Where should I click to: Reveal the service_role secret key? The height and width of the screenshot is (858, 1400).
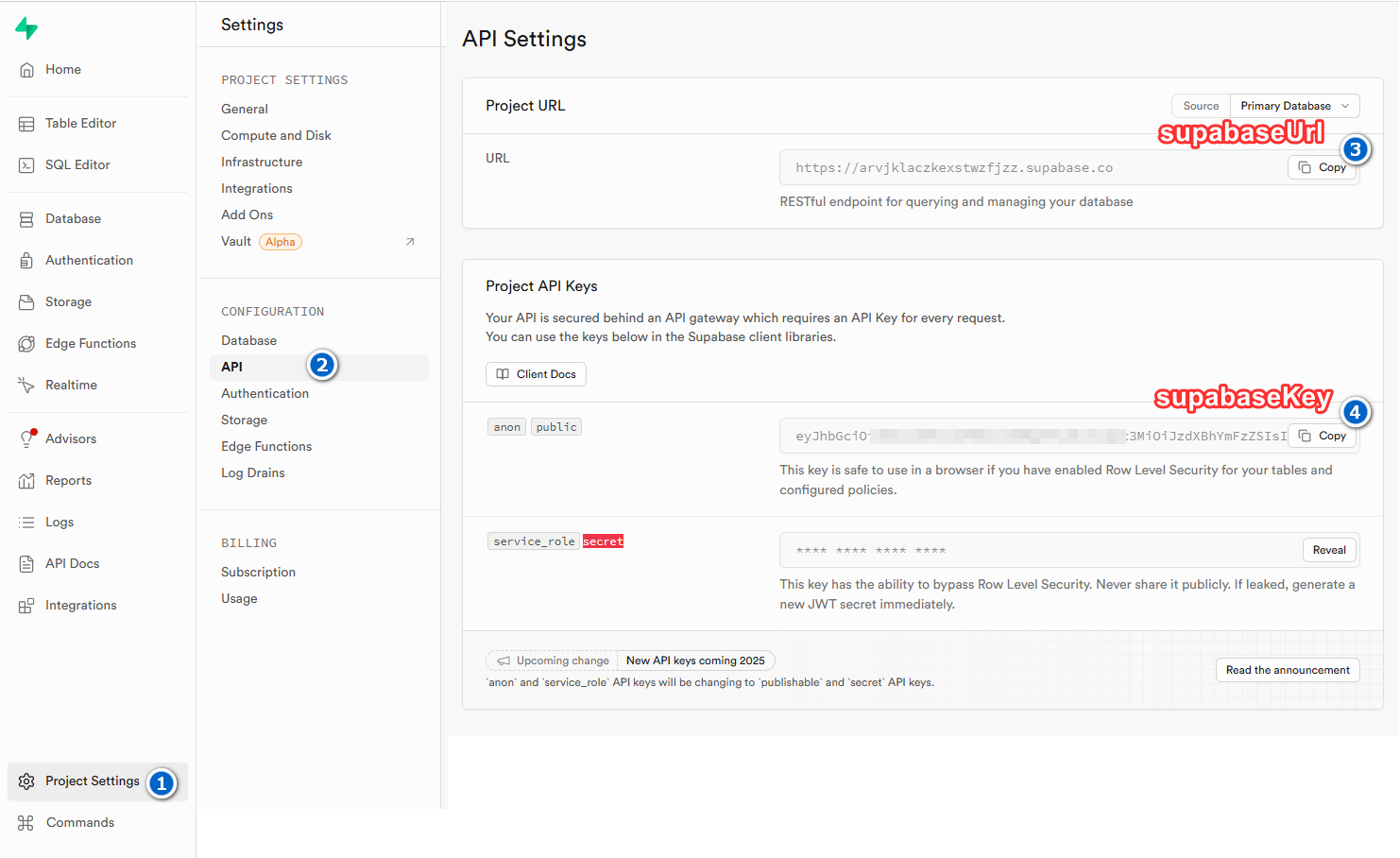[1328, 550]
